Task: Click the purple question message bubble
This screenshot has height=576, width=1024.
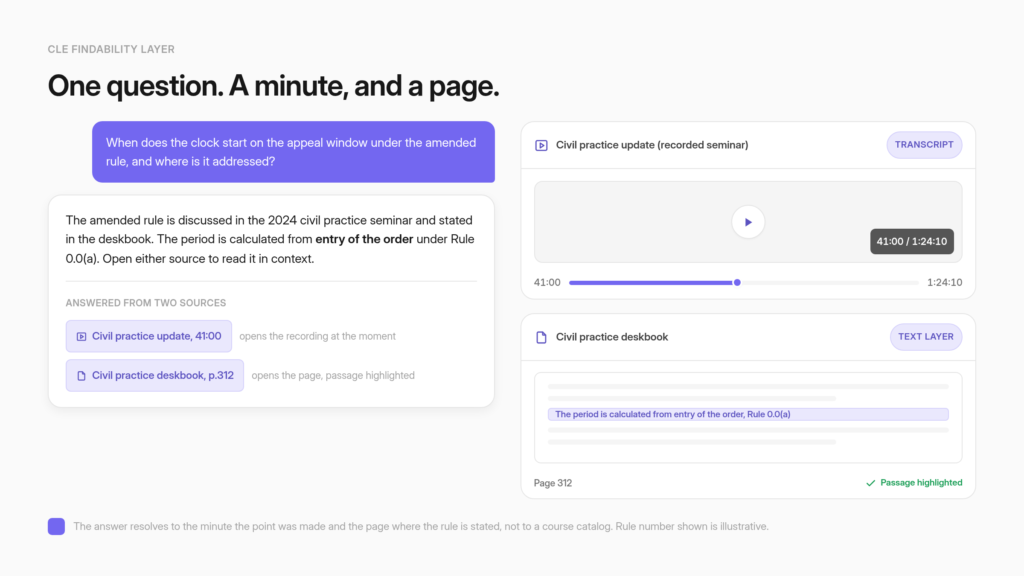Action: (293, 152)
